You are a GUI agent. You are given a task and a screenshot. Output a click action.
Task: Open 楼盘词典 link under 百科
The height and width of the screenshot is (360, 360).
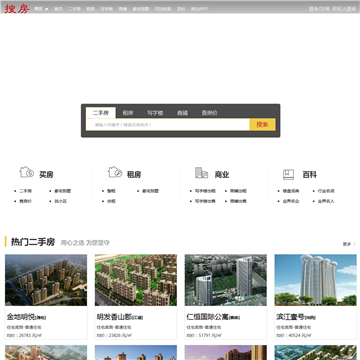(291, 191)
